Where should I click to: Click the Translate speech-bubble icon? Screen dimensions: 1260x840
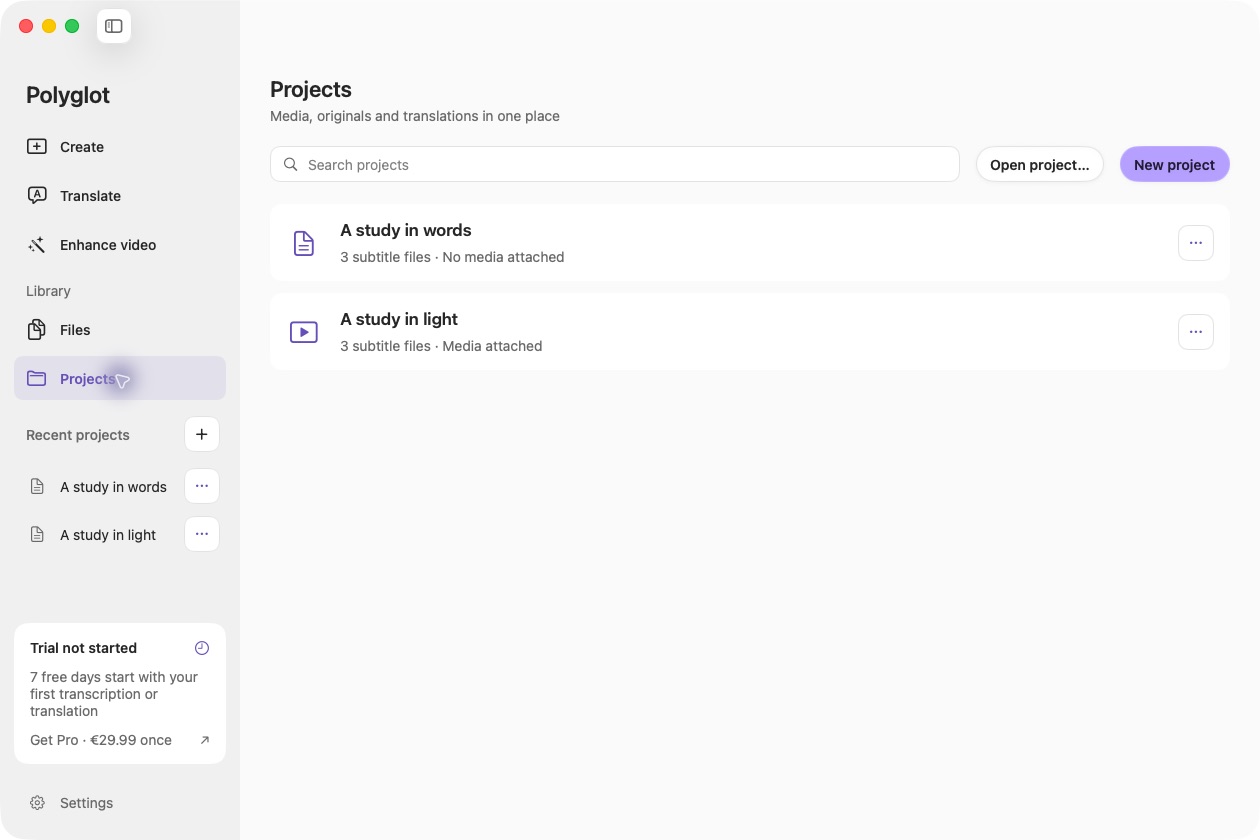(37, 196)
